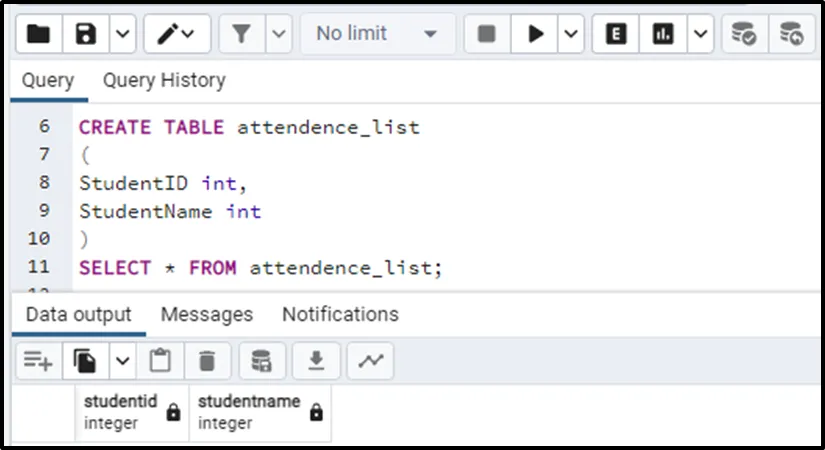Expand the dropdown arrow beside Save
Screen dimensions: 825x450
coord(121,34)
